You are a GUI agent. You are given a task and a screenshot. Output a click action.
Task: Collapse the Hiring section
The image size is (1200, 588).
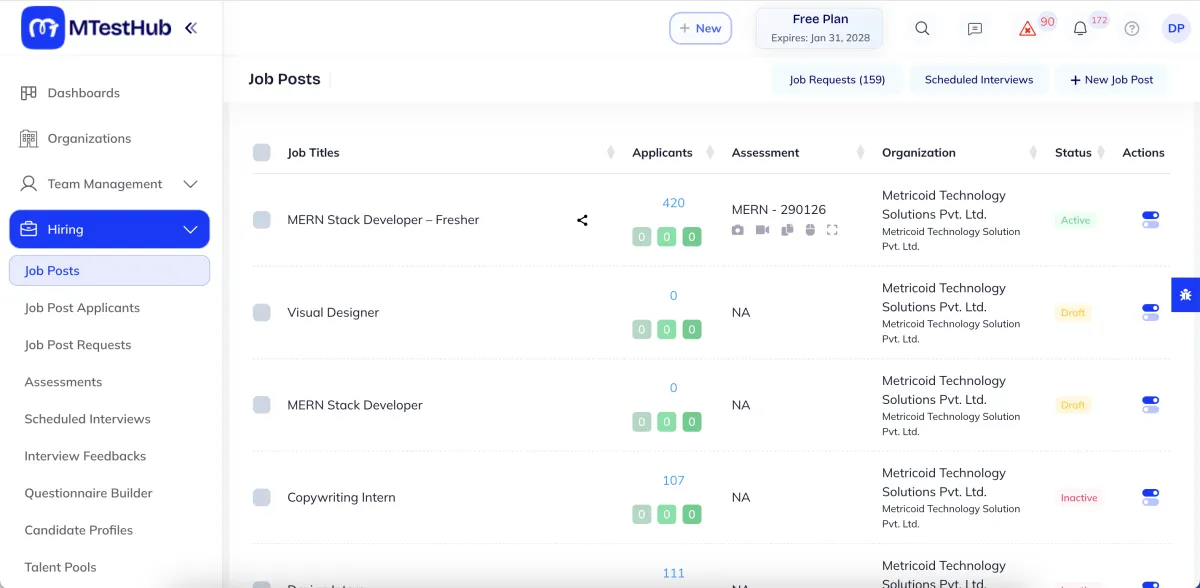(x=190, y=230)
